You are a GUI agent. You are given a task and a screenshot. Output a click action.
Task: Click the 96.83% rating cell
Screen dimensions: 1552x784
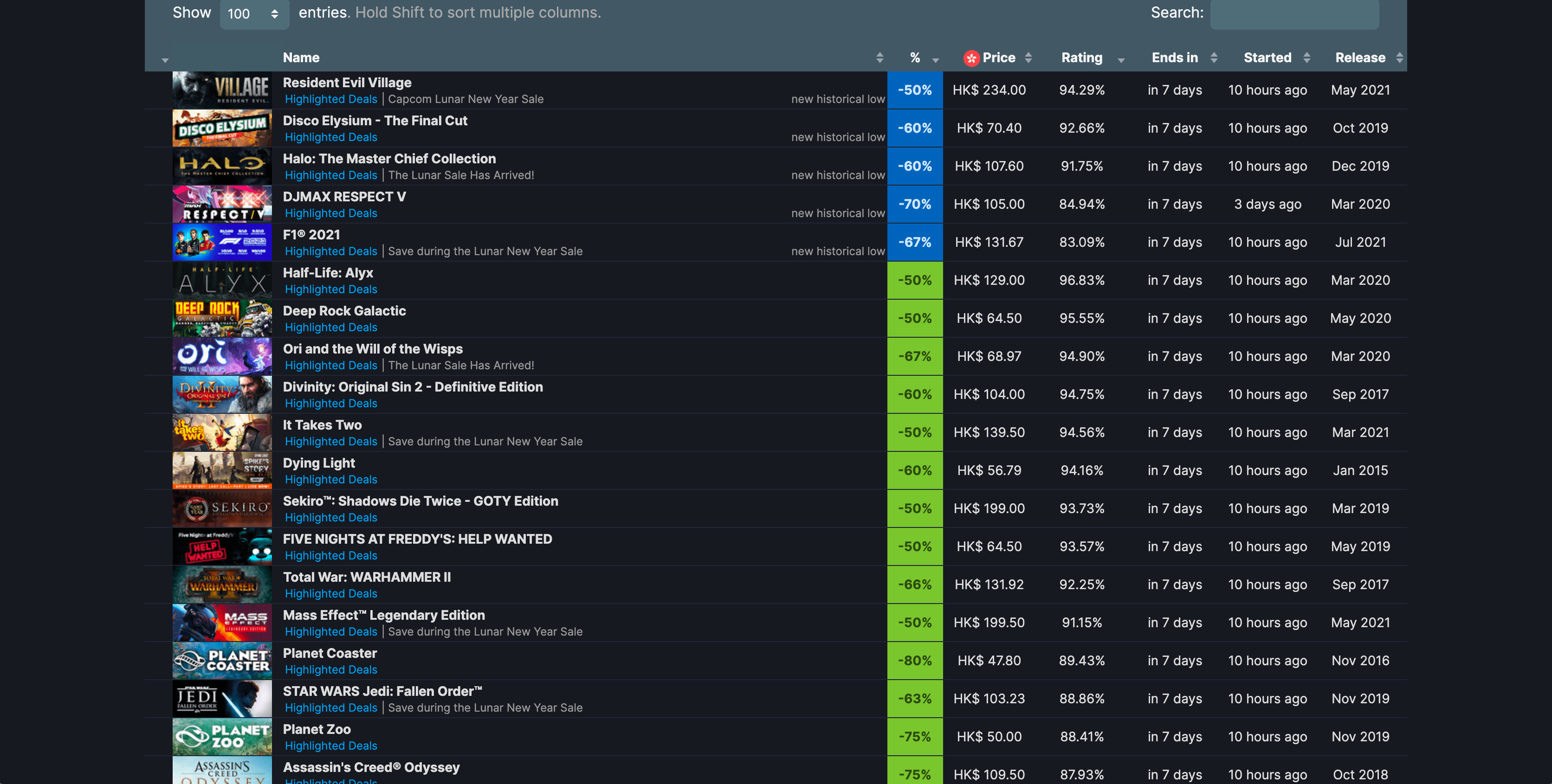[x=1081, y=280]
